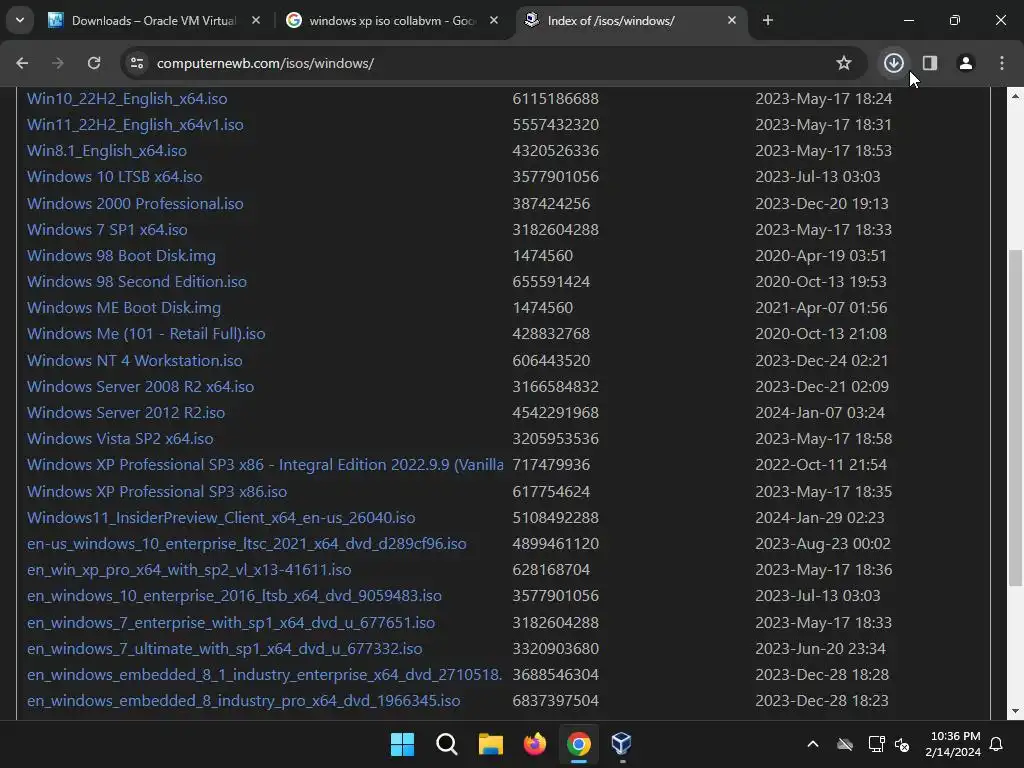Open Windows 98 Second Edition.iso link
The height and width of the screenshot is (768, 1024).
136,282
